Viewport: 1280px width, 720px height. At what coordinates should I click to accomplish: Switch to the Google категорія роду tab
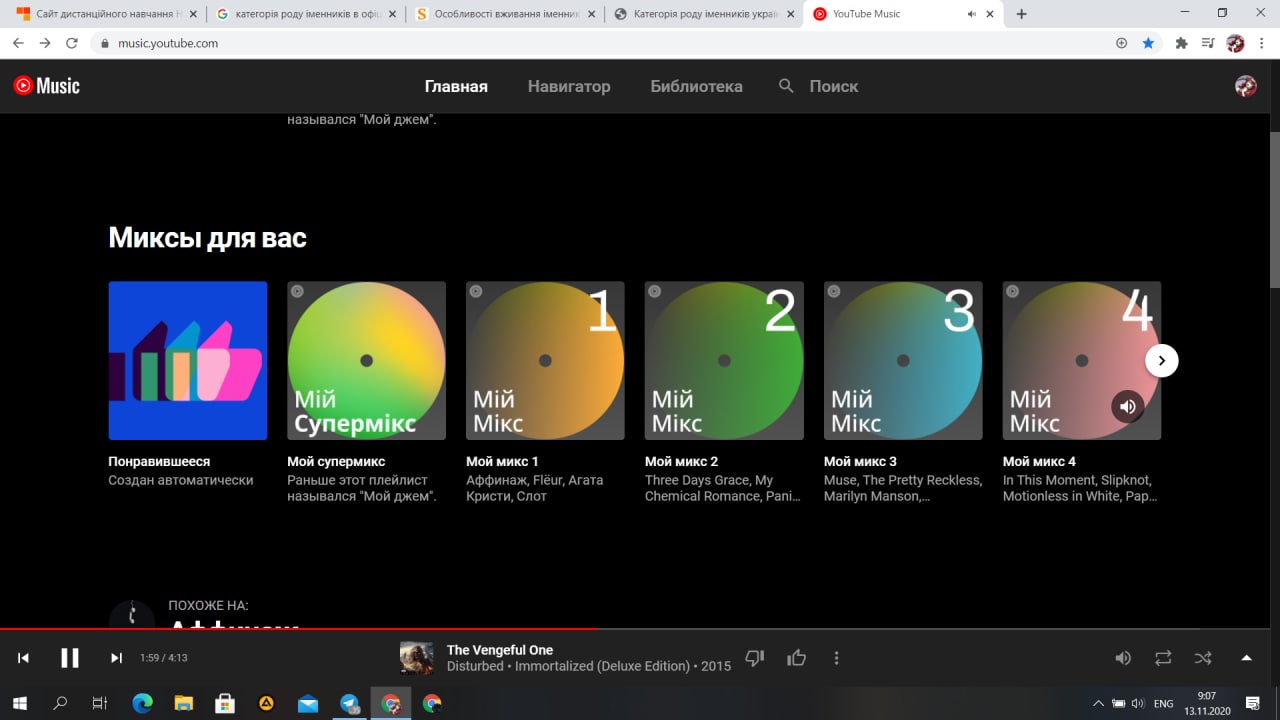tap(305, 14)
